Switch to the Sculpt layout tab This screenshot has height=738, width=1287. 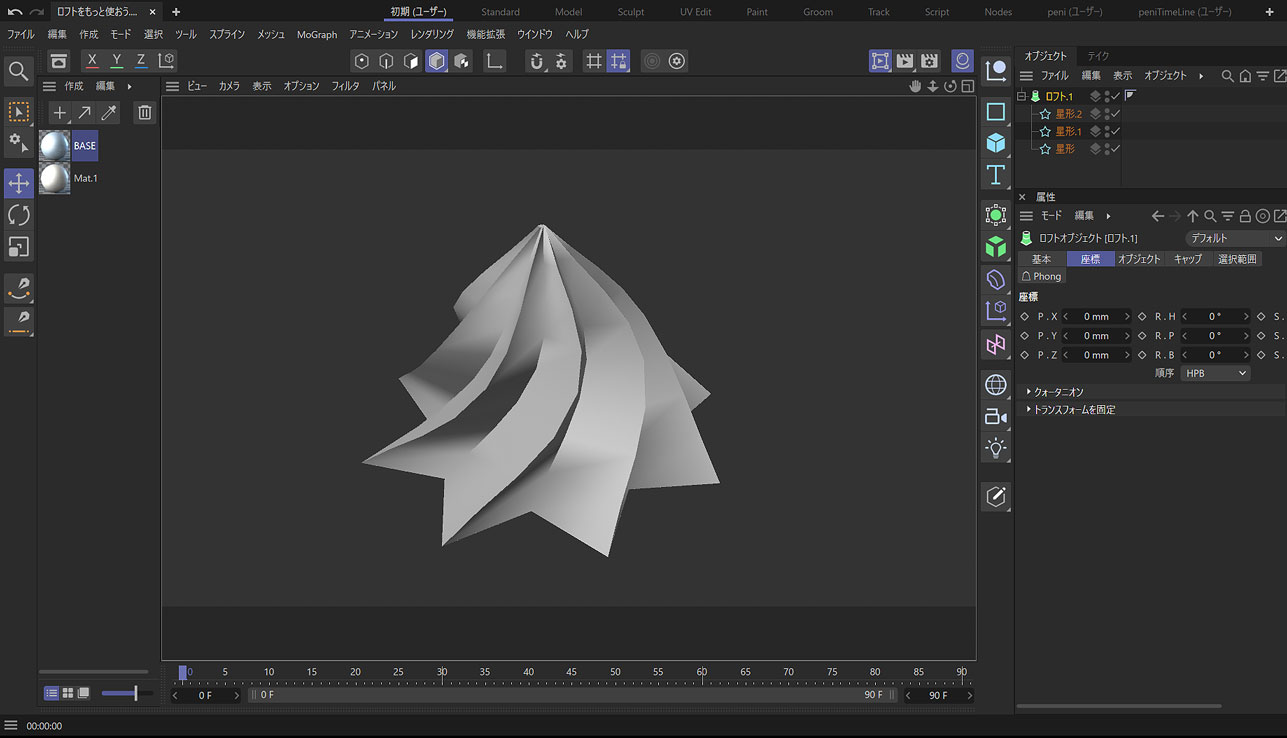coord(630,12)
